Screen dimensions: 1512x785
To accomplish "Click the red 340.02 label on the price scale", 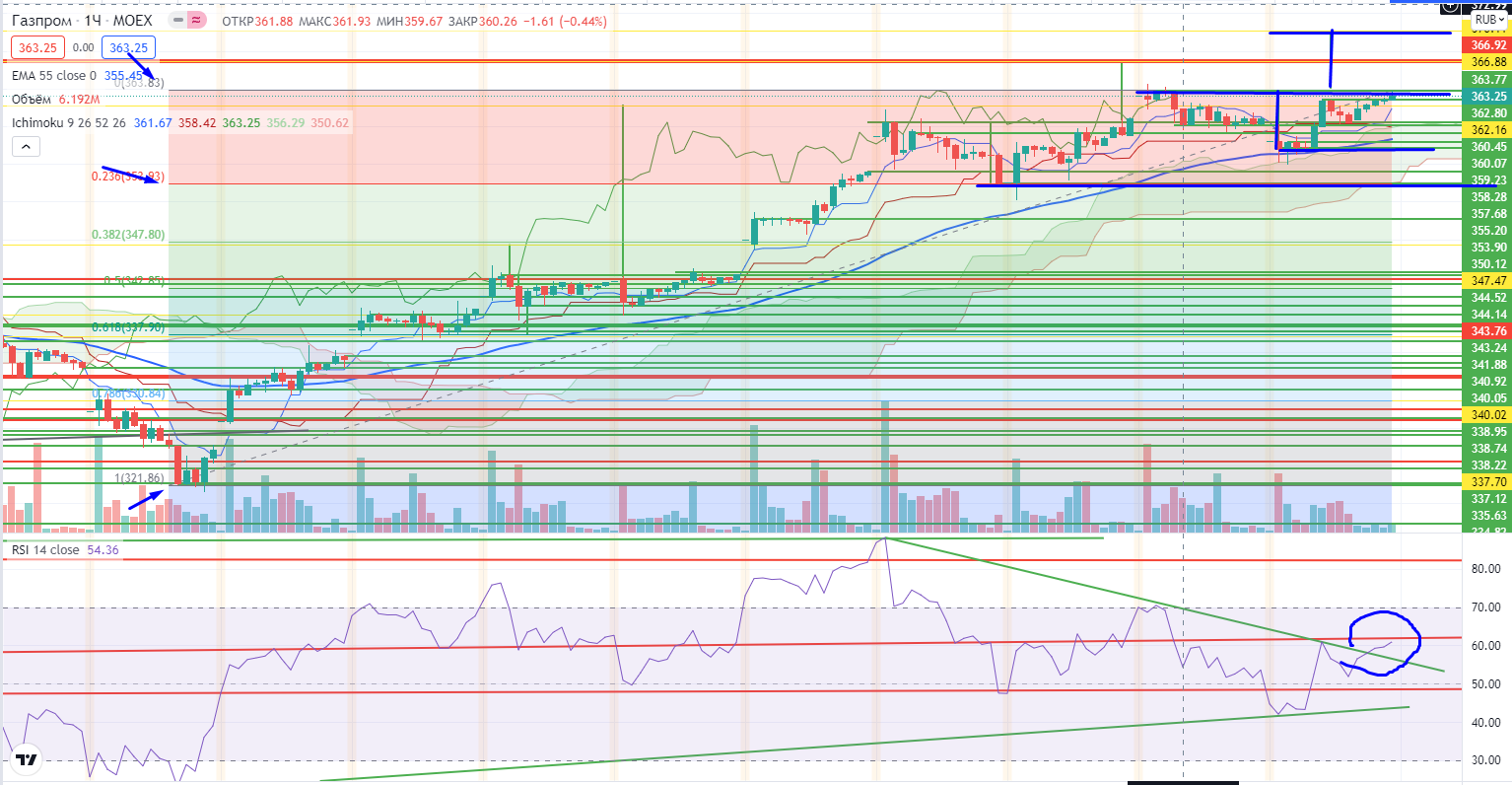I will click(x=1488, y=415).
